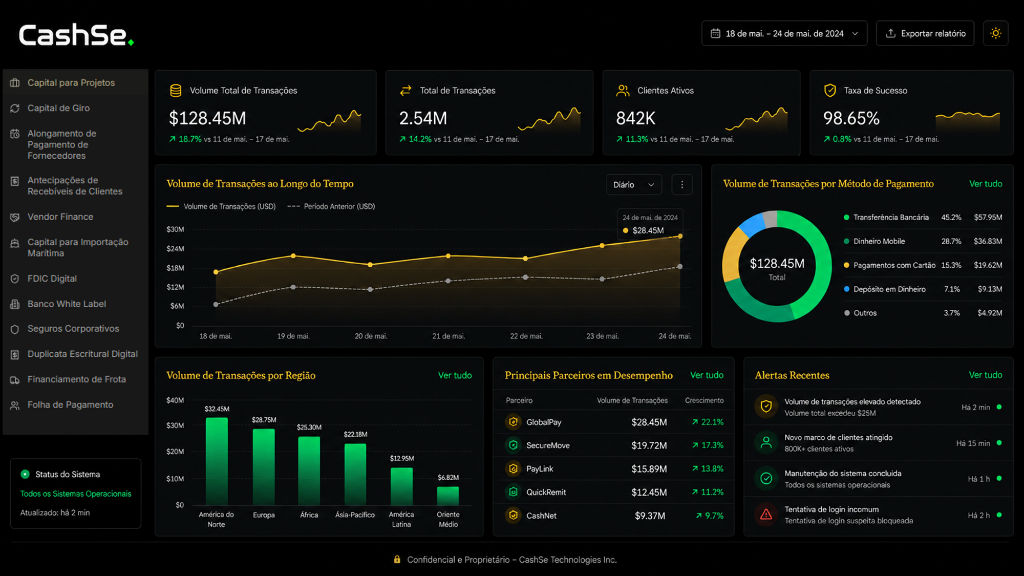Open the Tentativa de login incomum alert
Screen dimensions: 1024x576
pos(878,515)
